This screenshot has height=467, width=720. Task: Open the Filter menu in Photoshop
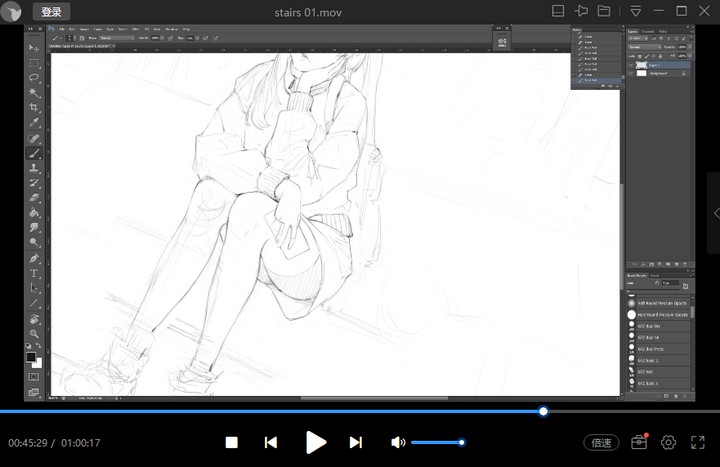pyautogui.click(x=136, y=29)
